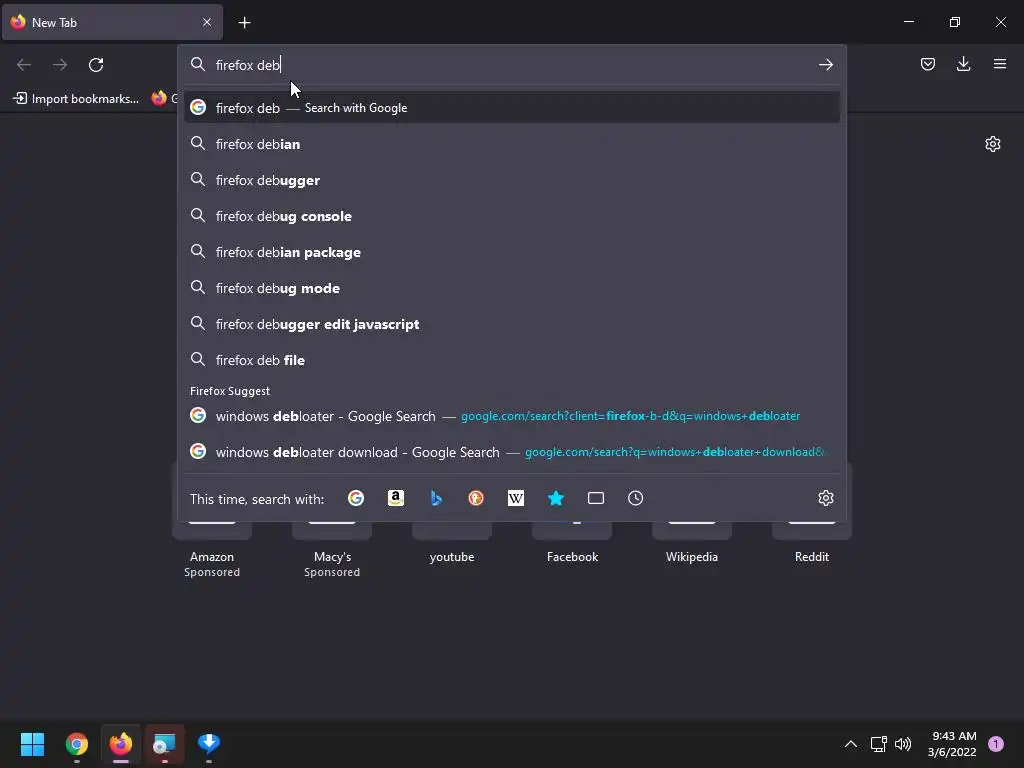1024x768 pixels.
Task: Open the Firefox application menu
Action: (999, 64)
